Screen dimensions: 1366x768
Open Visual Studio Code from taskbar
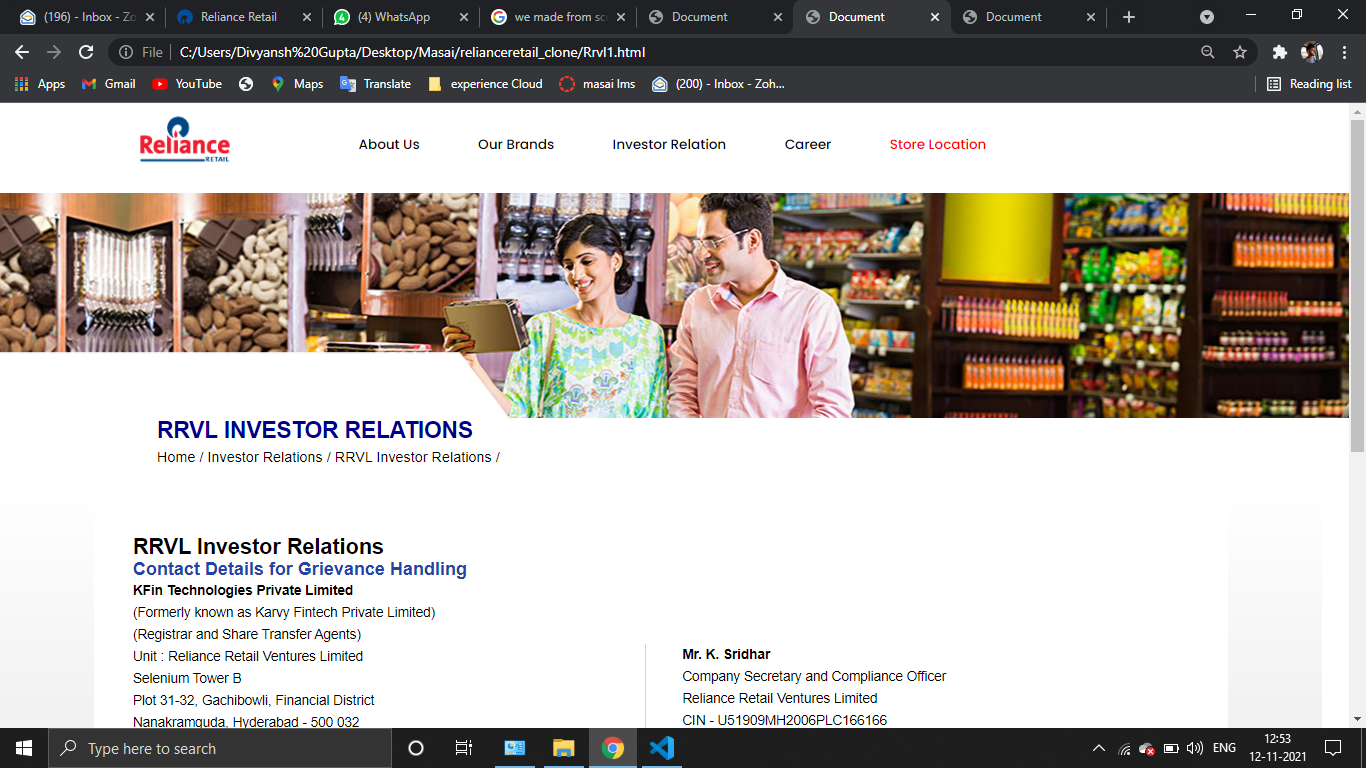click(661, 748)
